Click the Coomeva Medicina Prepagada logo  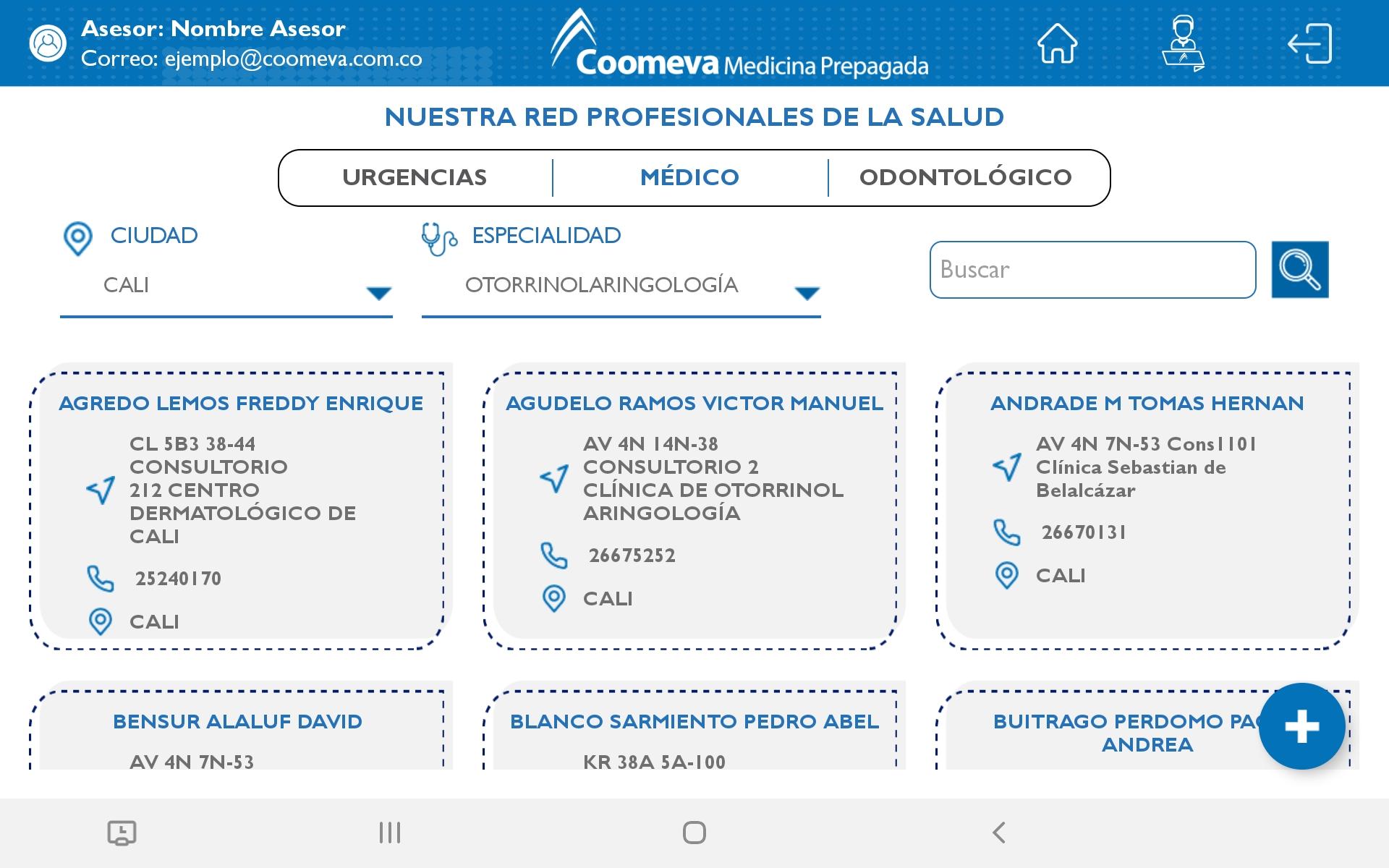[x=739, y=43]
